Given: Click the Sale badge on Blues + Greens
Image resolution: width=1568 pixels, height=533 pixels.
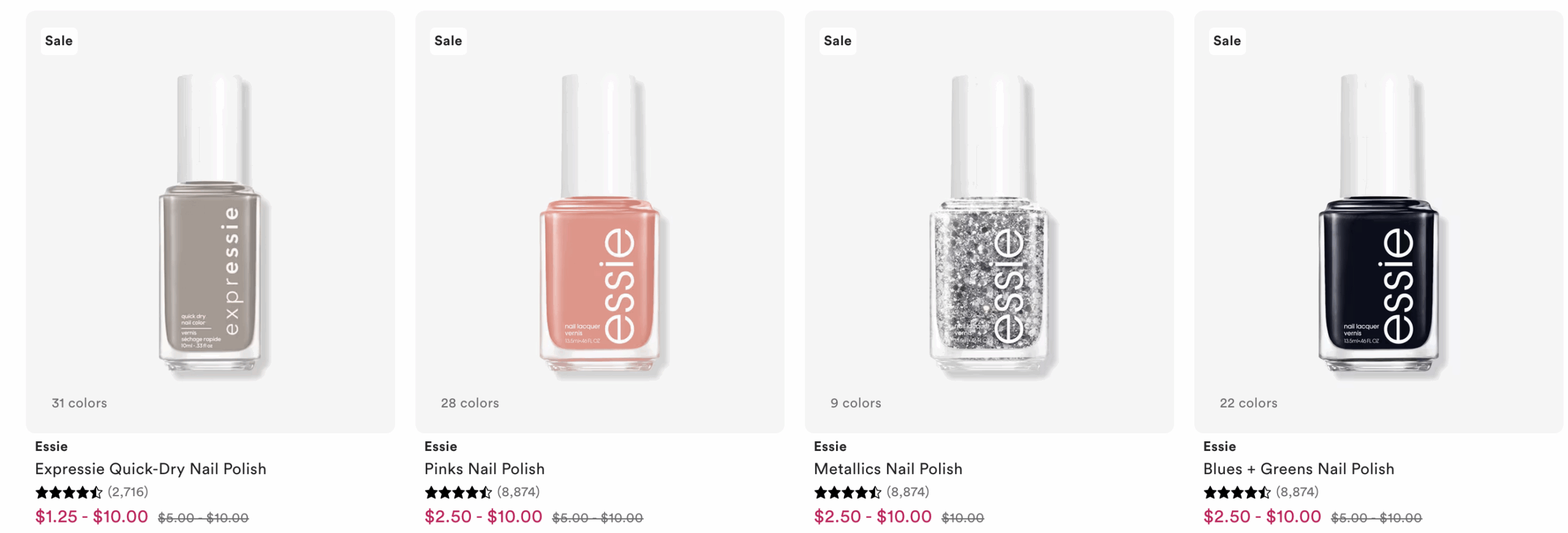Looking at the screenshot, I should coord(1226,41).
